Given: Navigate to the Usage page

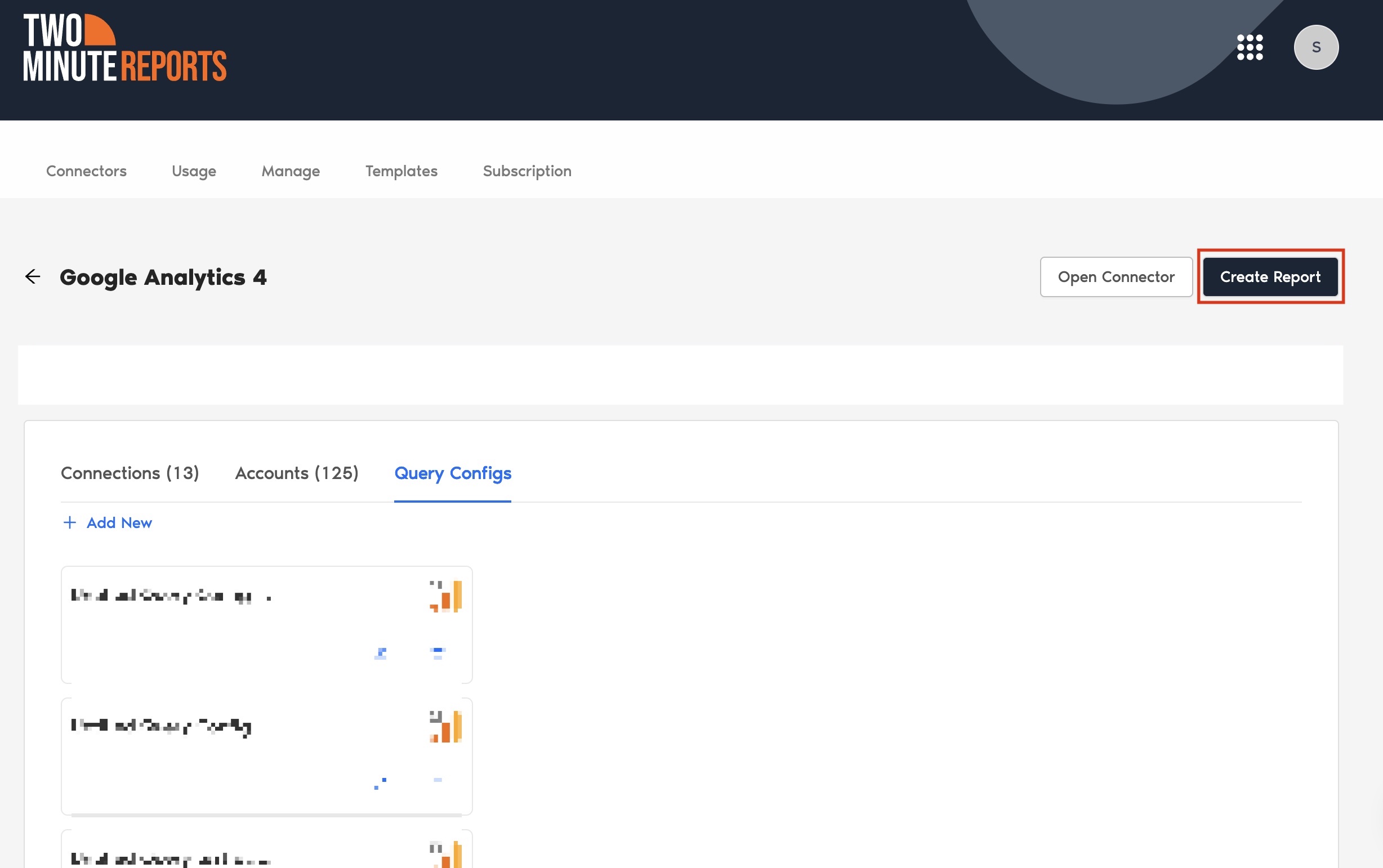Looking at the screenshot, I should click(194, 171).
